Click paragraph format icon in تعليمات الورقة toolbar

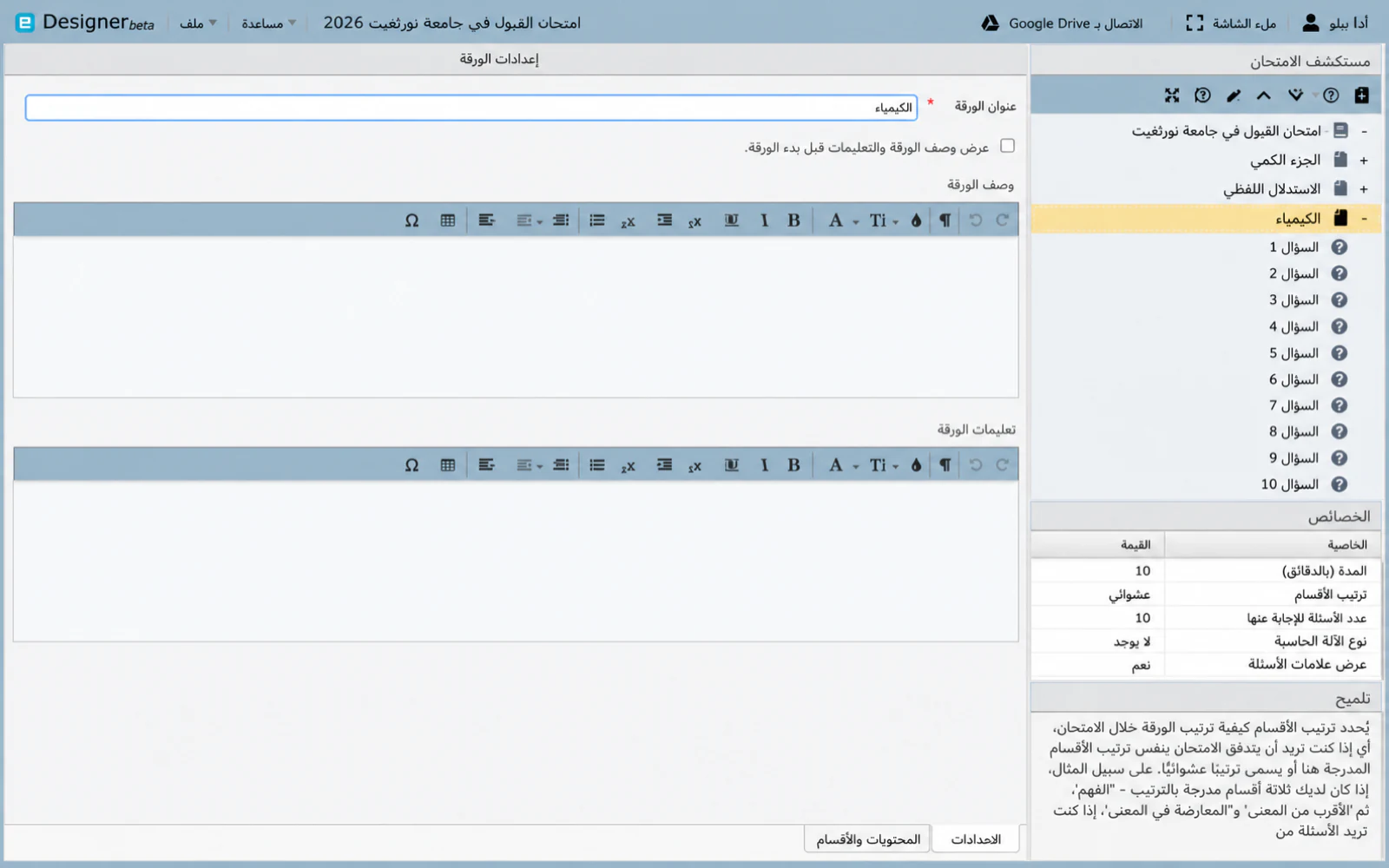pos(945,465)
